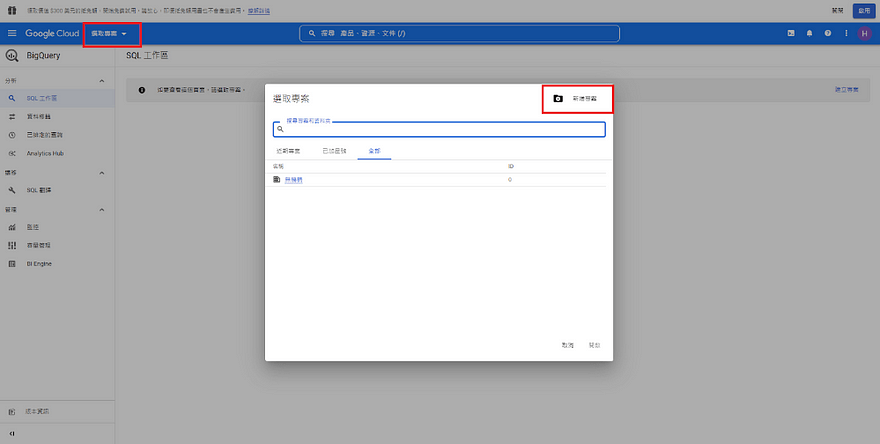The image size is (880, 444).
Task: Click the data transfers arrows icon
Action: click(12, 117)
